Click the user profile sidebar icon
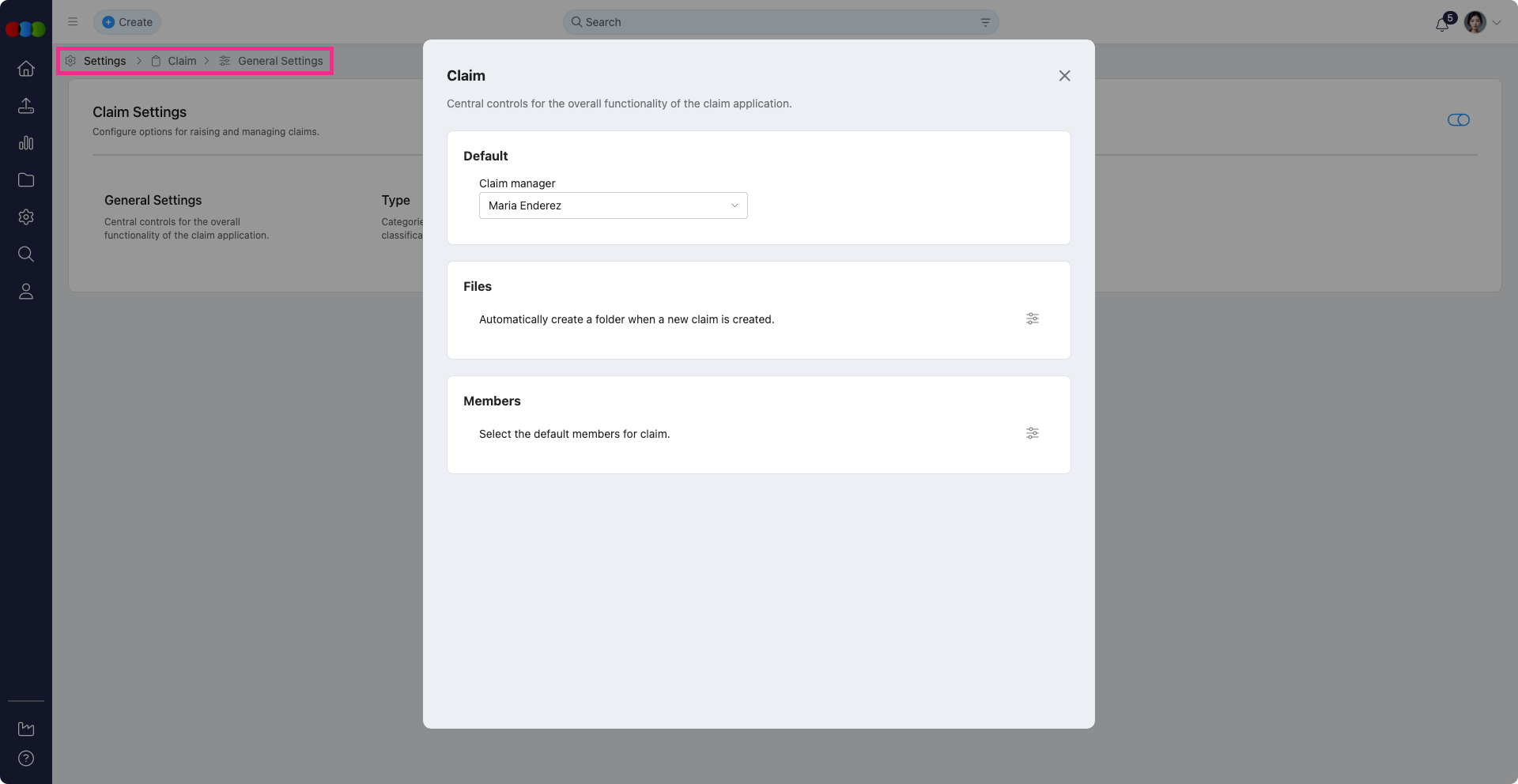Image resolution: width=1518 pixels, height=784 pixels. click(x=26, y=292)
